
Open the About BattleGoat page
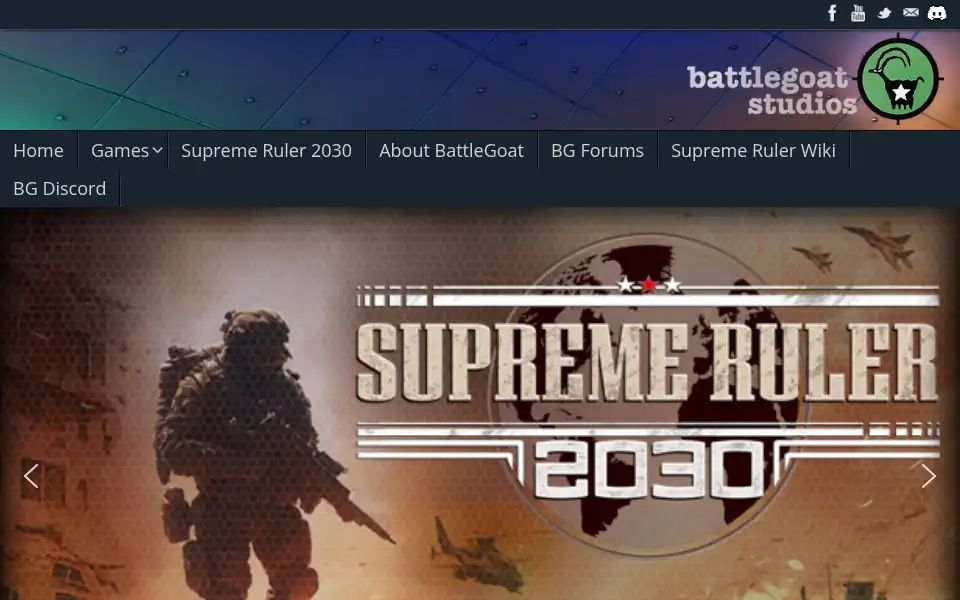pos(451,151)
